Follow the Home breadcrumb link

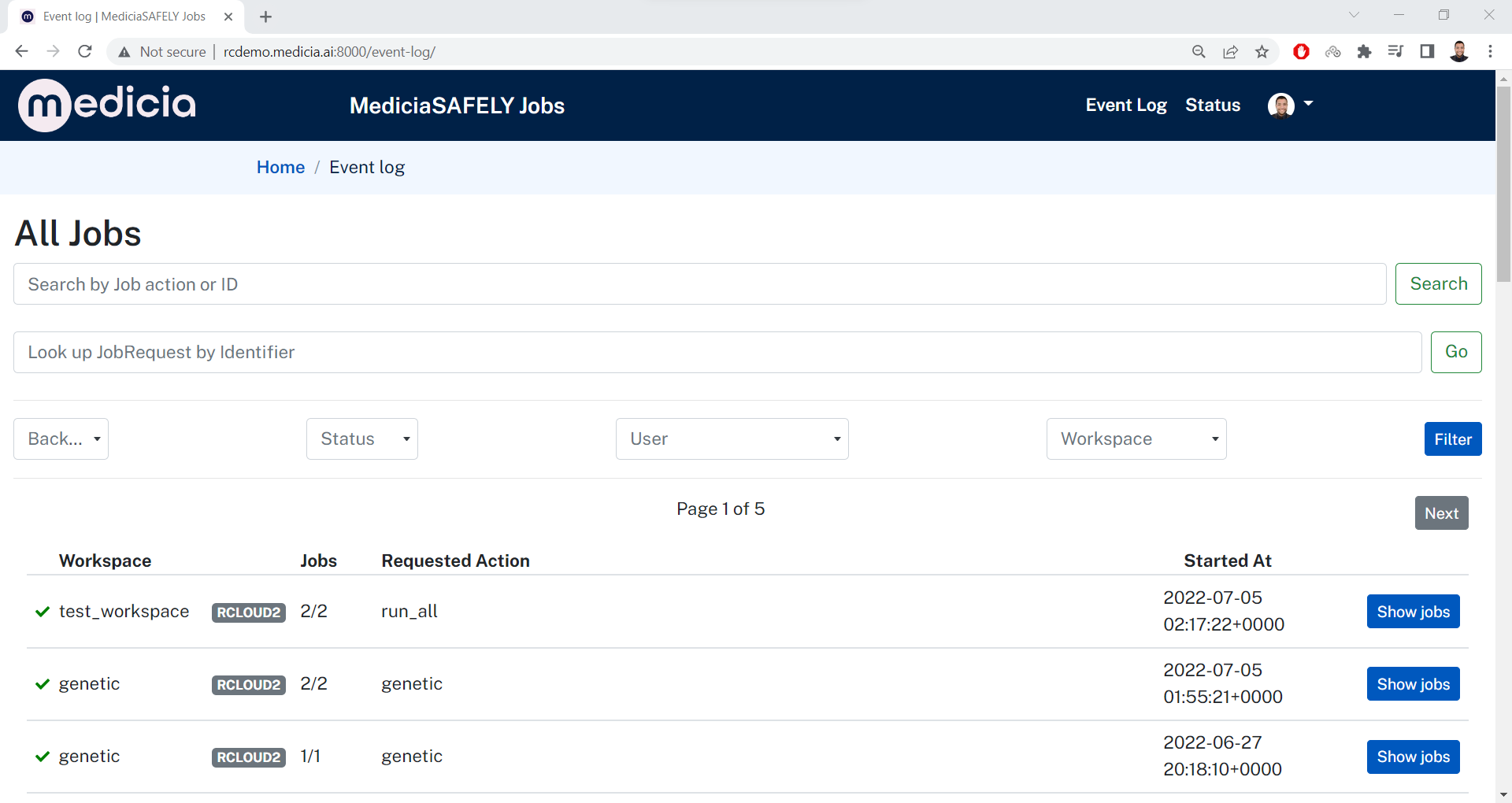280,167
